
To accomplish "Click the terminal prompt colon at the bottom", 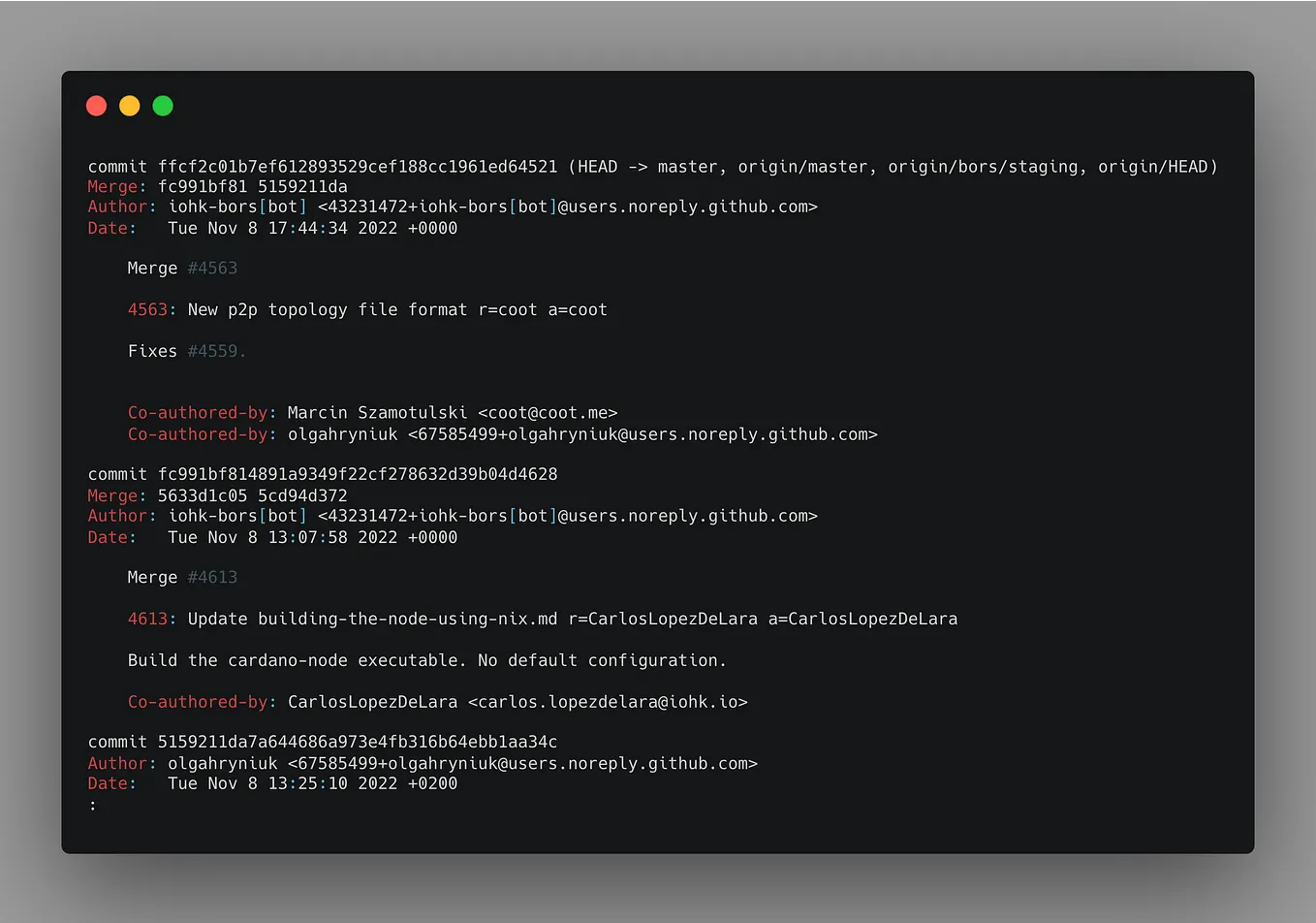I will tap(93, 804).
